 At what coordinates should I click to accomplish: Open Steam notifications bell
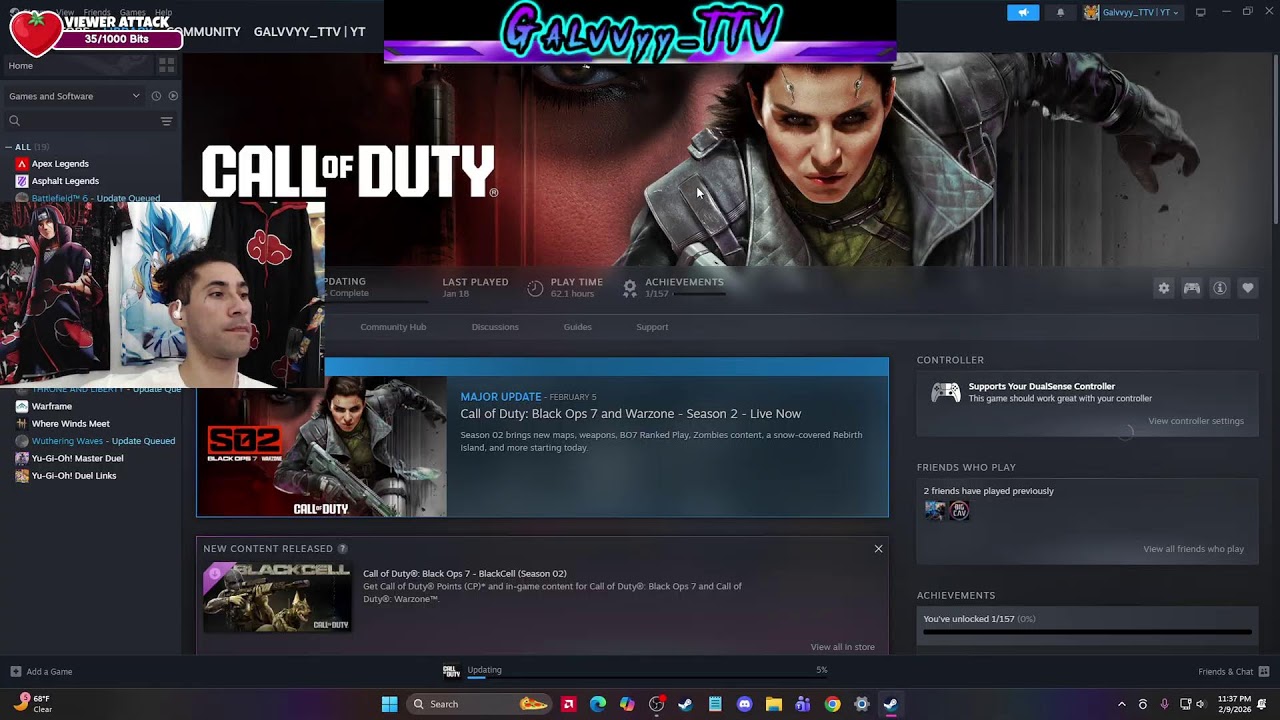(x=1061, y=13)
